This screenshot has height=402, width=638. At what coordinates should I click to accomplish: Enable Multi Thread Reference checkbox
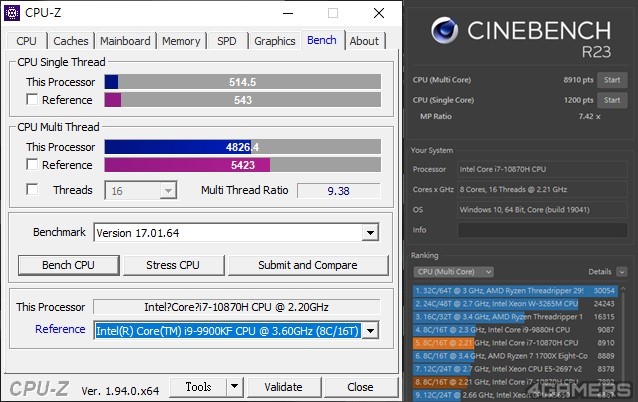[32, 164]
